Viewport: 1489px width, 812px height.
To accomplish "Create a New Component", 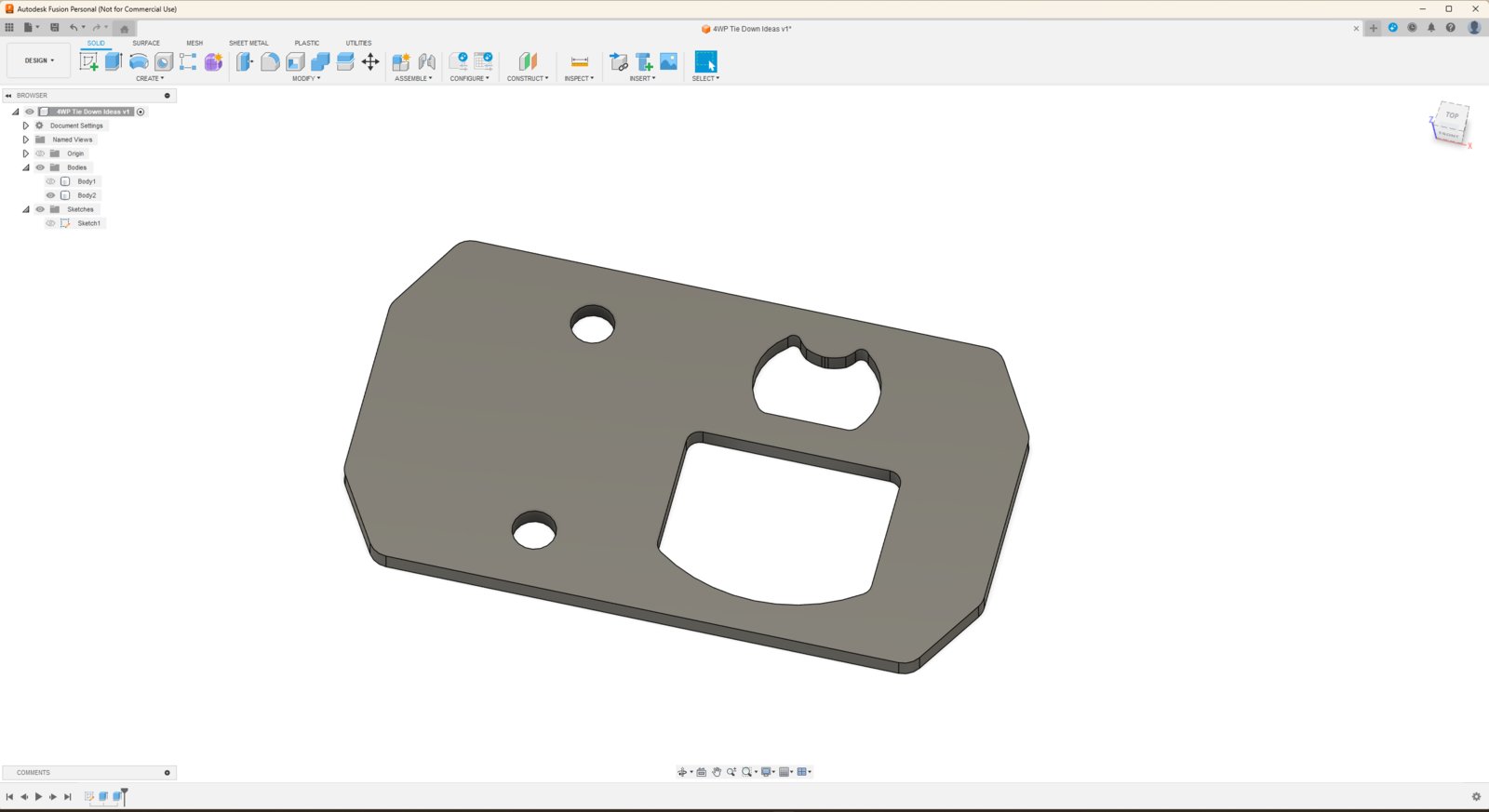I will (401, 61).
